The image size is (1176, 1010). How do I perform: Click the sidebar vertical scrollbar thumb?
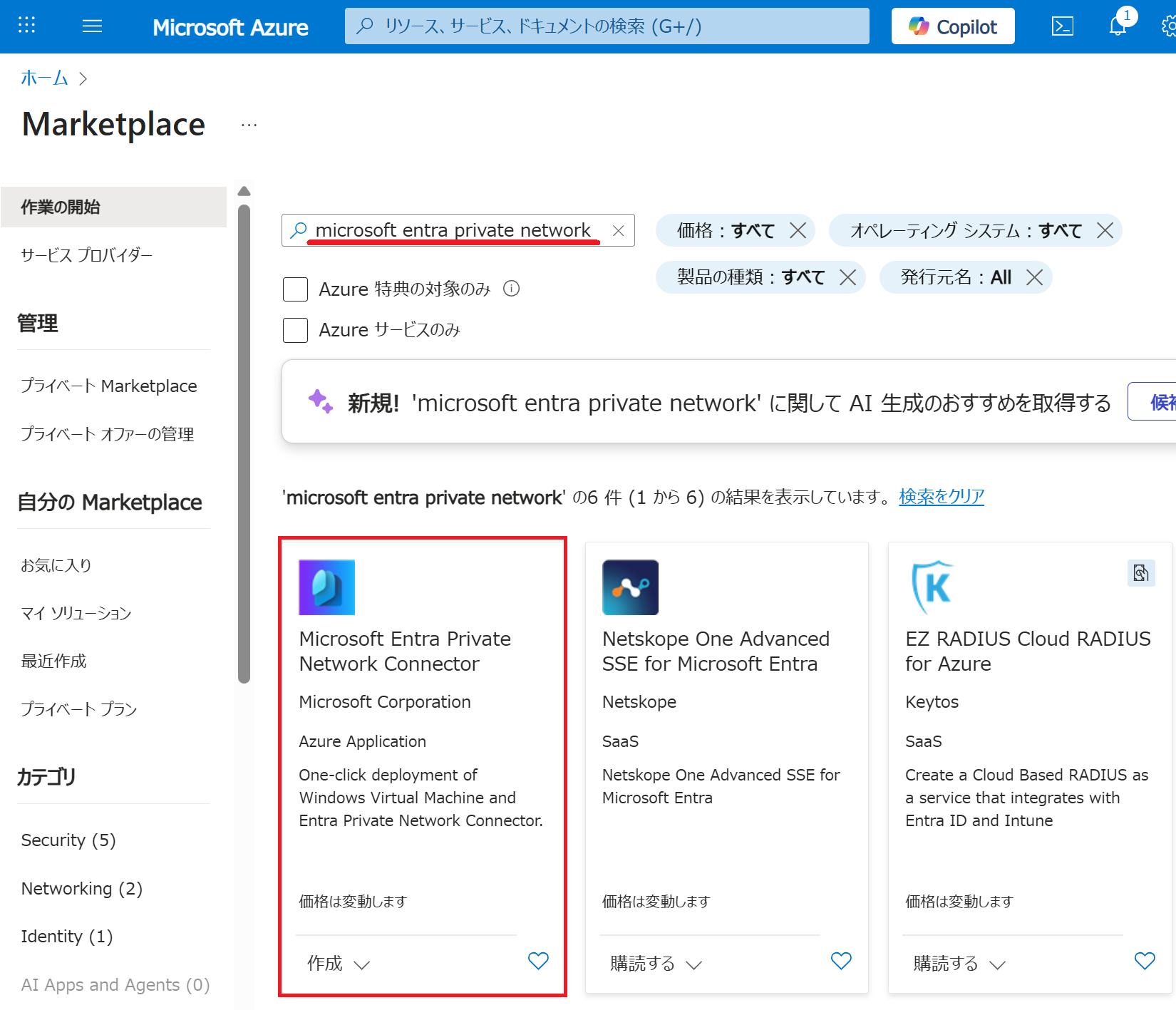[244, 443]
